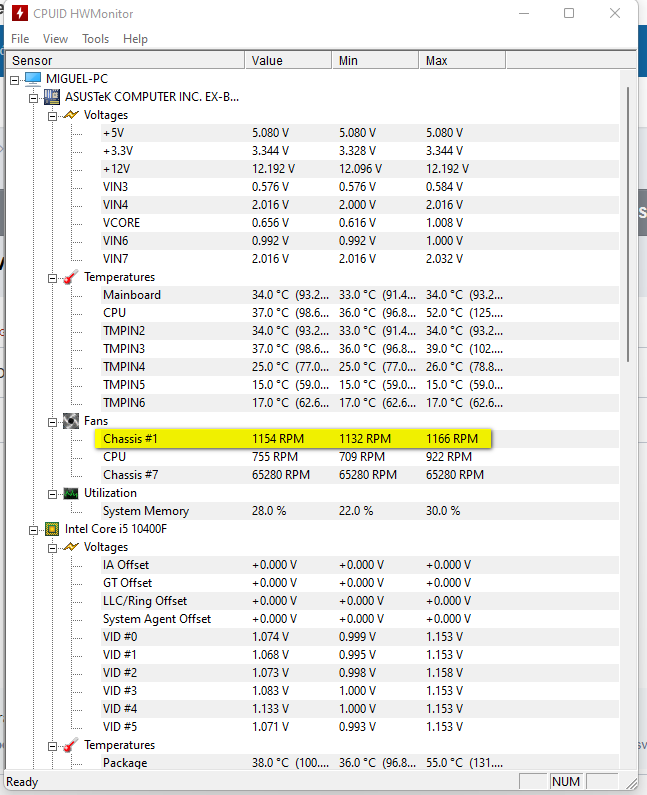Image resolution: width=647 pixels, height=795 pixels.
Task: Select the VID #3 row
Action: coord(360,691)
